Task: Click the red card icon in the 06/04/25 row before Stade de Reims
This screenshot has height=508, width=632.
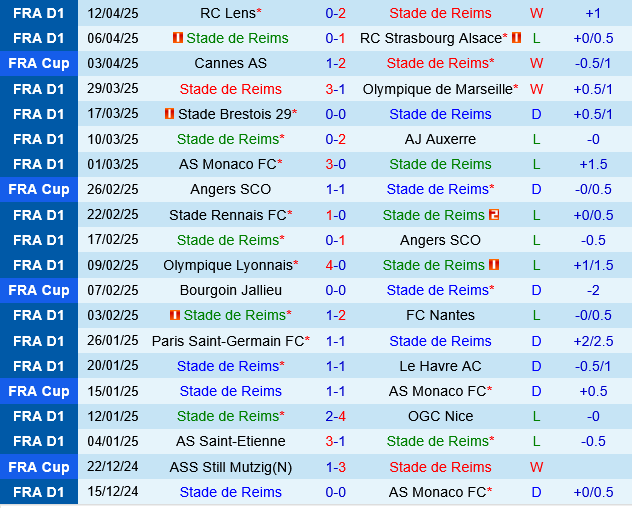Action: [x=178, y=38]
